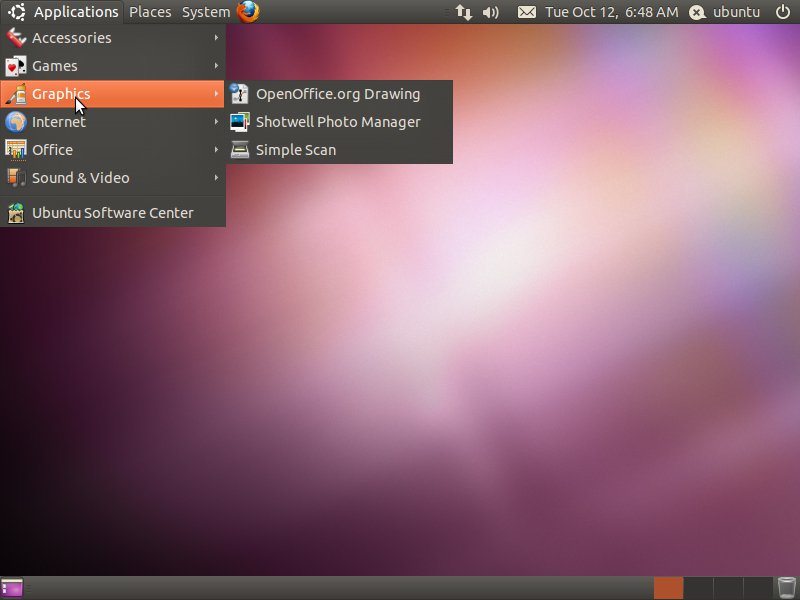Open the Applications menu
The height and width of the screenshot is (600, 800).
pos(62,12)
